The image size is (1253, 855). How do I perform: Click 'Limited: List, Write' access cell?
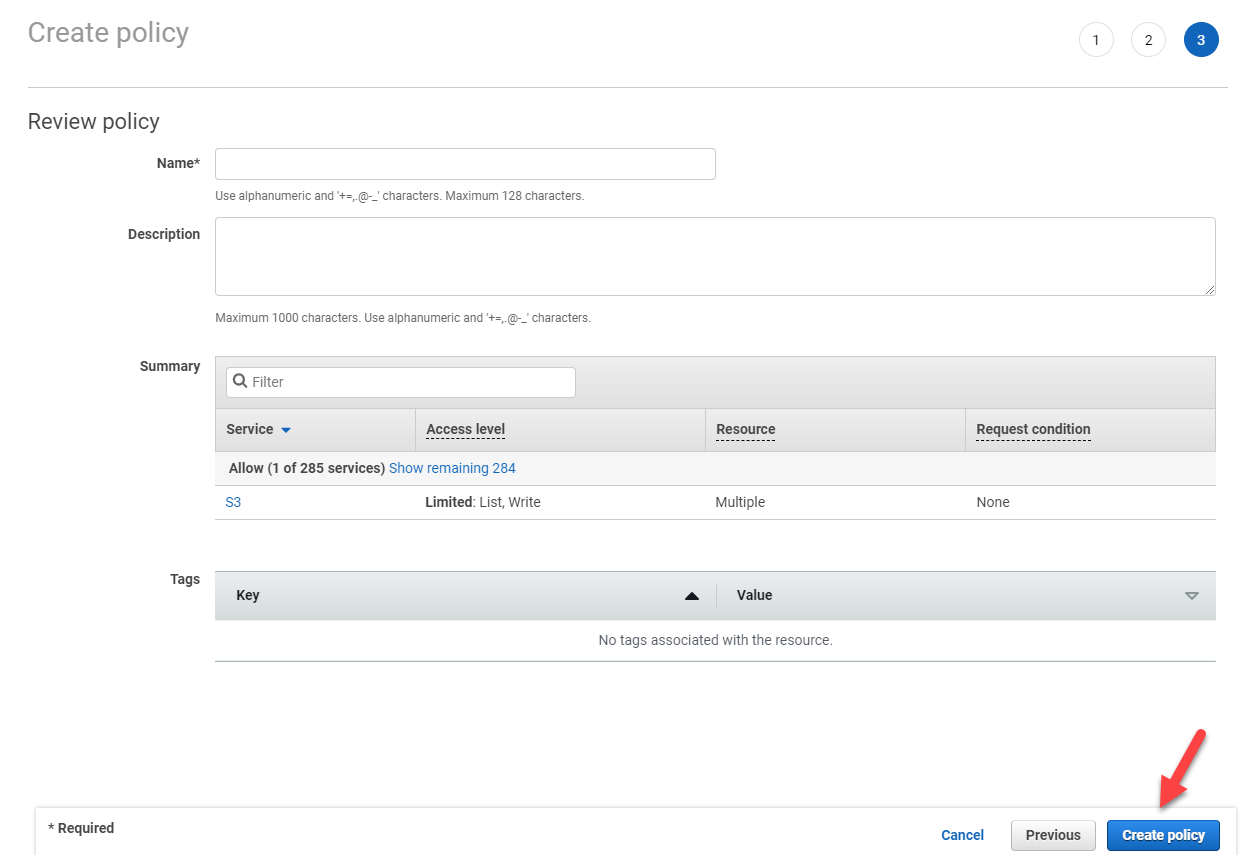point(483,502)
